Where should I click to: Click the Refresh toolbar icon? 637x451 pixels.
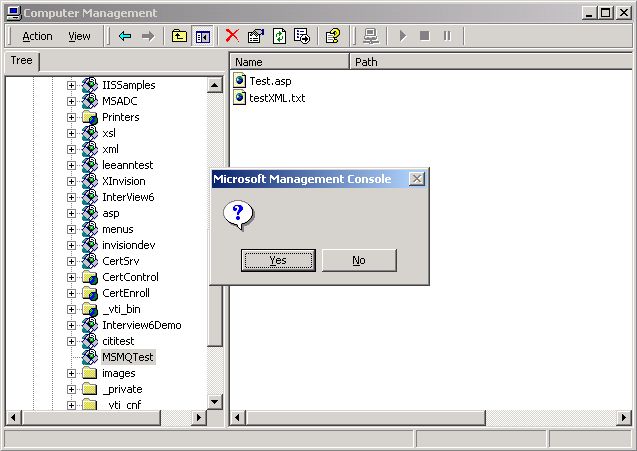279,36
